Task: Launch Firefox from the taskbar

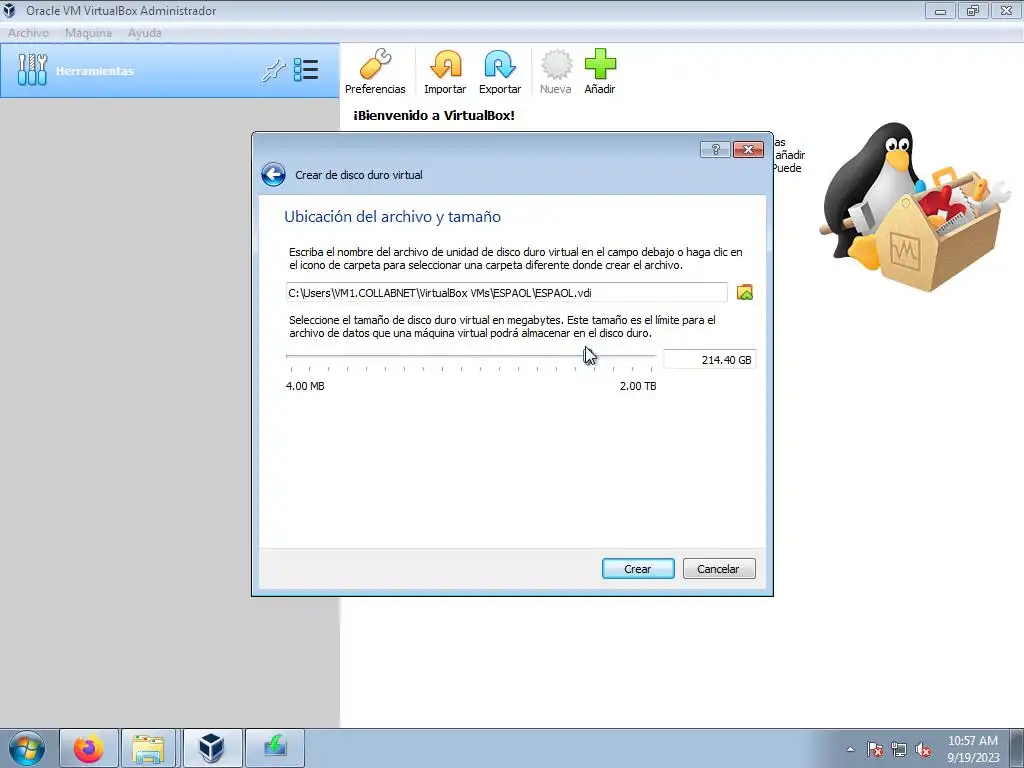Action: 89,748
